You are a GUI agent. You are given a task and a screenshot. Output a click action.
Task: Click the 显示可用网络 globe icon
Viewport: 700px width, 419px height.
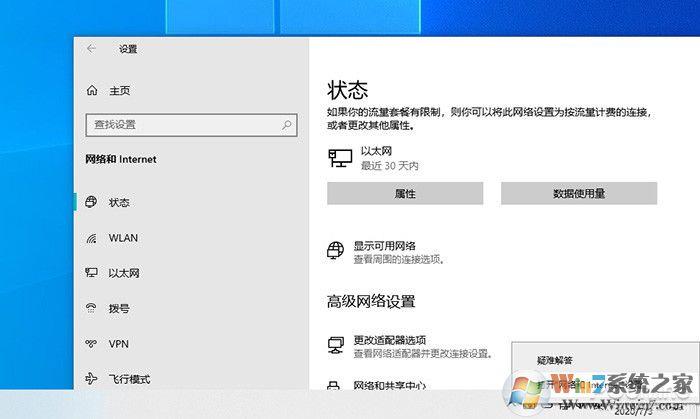(x=335, y=250)
